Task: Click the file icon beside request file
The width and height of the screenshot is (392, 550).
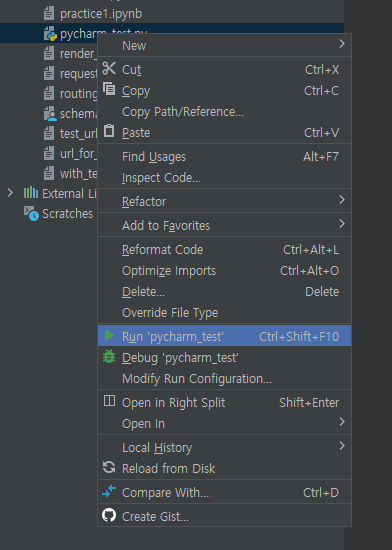Action: pos(49,73)
